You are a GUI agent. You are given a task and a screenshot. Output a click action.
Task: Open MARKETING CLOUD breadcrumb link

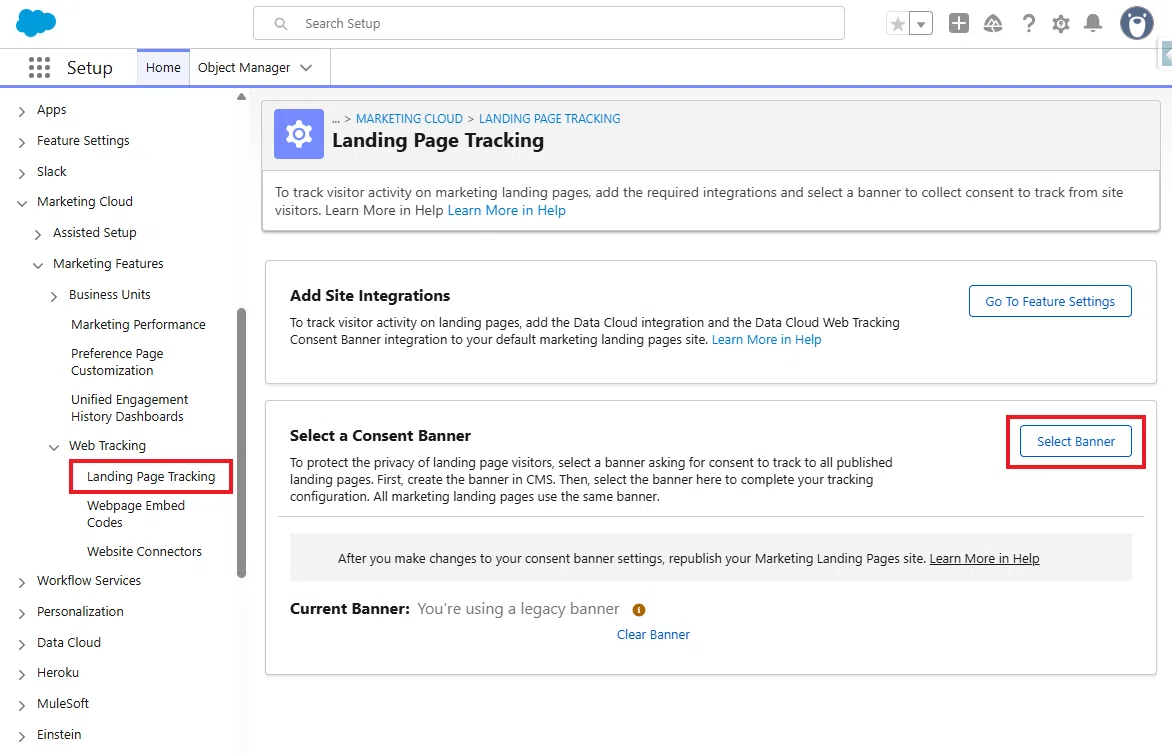coord(409,119)
